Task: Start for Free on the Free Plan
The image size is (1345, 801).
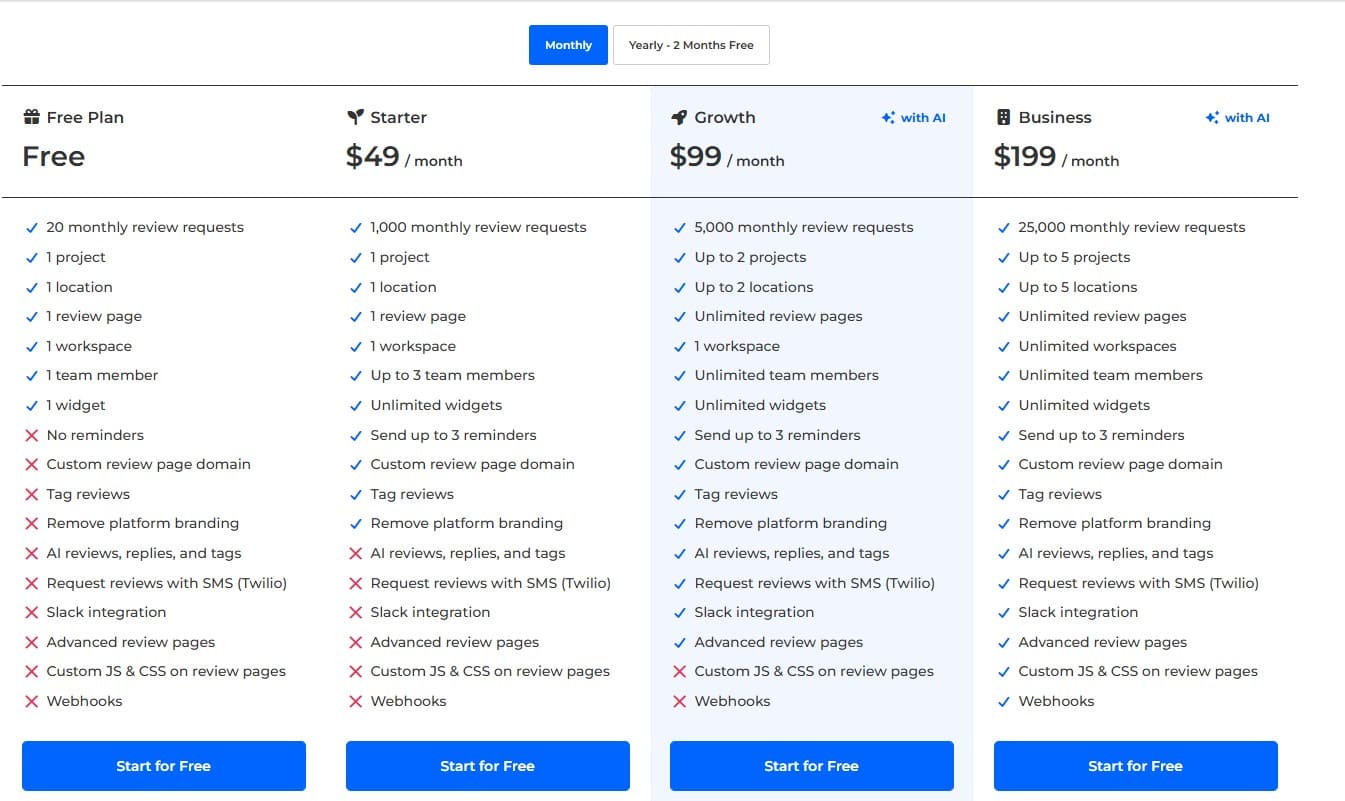Action: click(163, 766)
